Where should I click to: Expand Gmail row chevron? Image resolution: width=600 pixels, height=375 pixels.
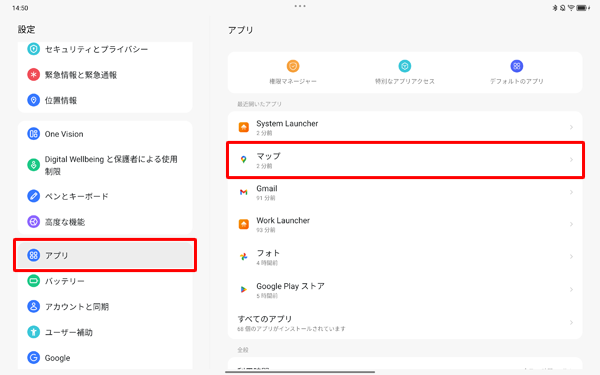point(571,192)
